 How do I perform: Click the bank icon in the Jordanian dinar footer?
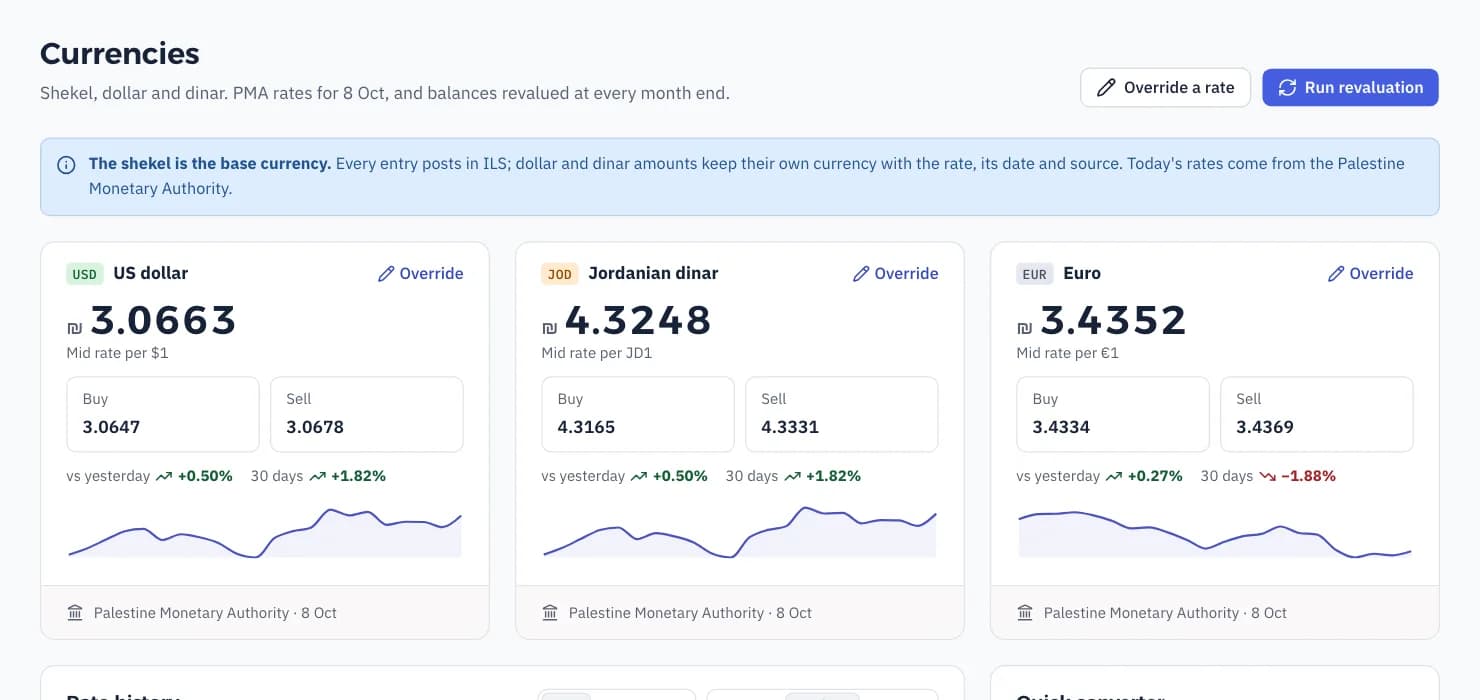550,612
